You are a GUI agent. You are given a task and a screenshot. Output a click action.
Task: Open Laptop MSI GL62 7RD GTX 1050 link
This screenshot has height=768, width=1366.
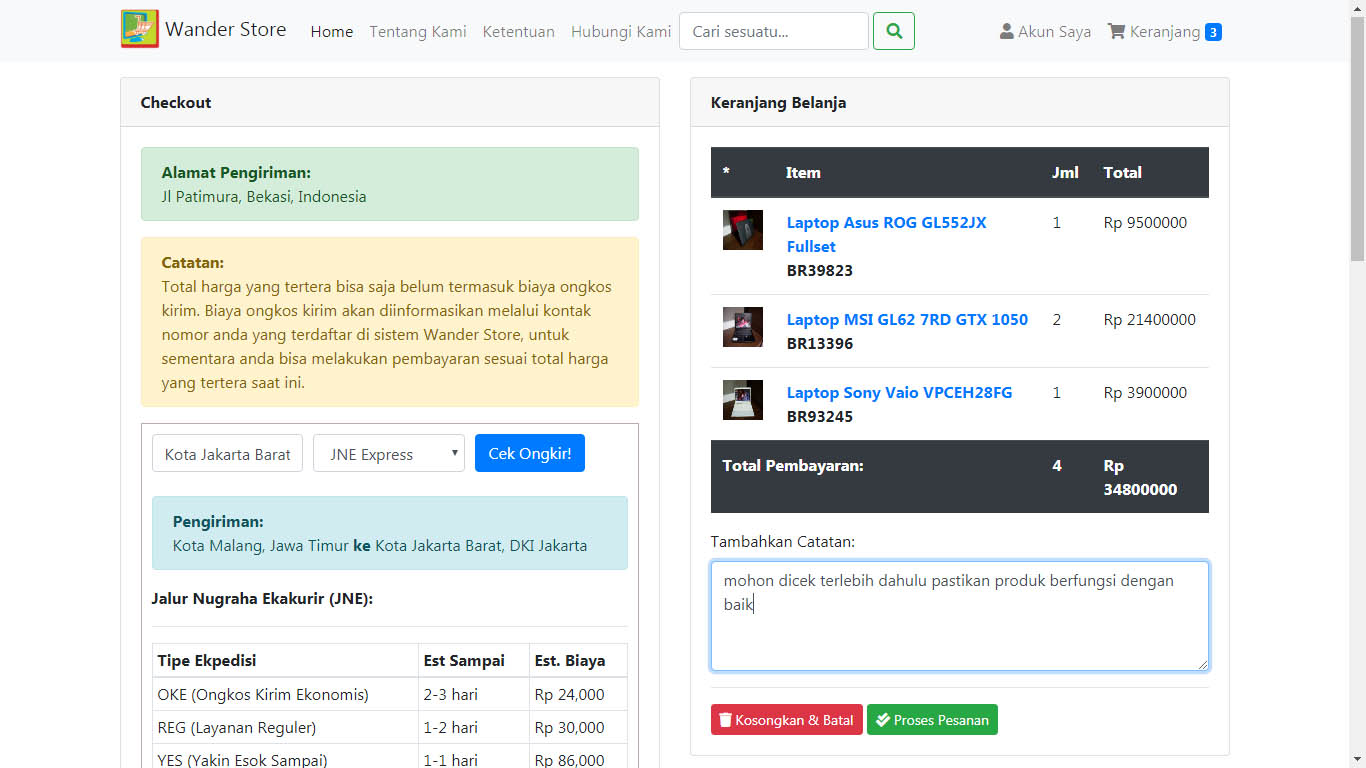click(x=907, y=319)
